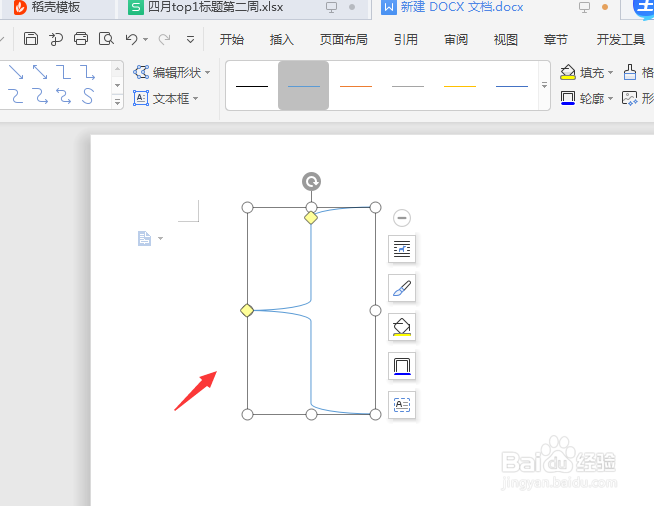
Task: Choose the orange line style preset
Action: (x=356, y=86)
